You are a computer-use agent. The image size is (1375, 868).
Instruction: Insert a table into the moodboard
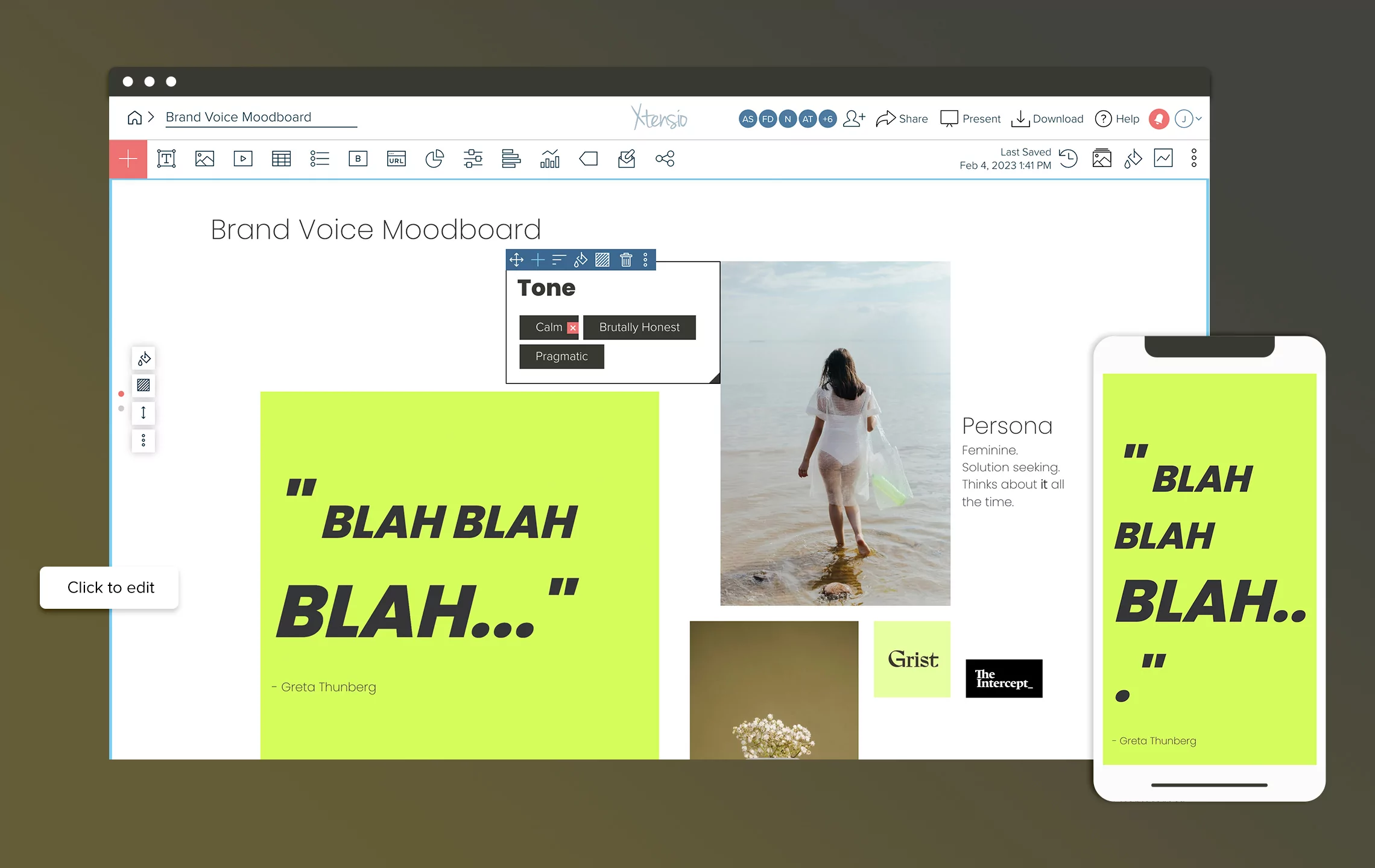pos(281,159)
